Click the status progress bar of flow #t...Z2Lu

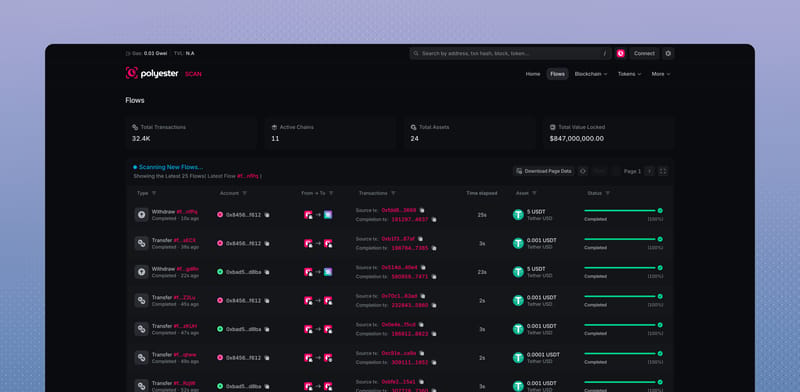click(619, 296)
